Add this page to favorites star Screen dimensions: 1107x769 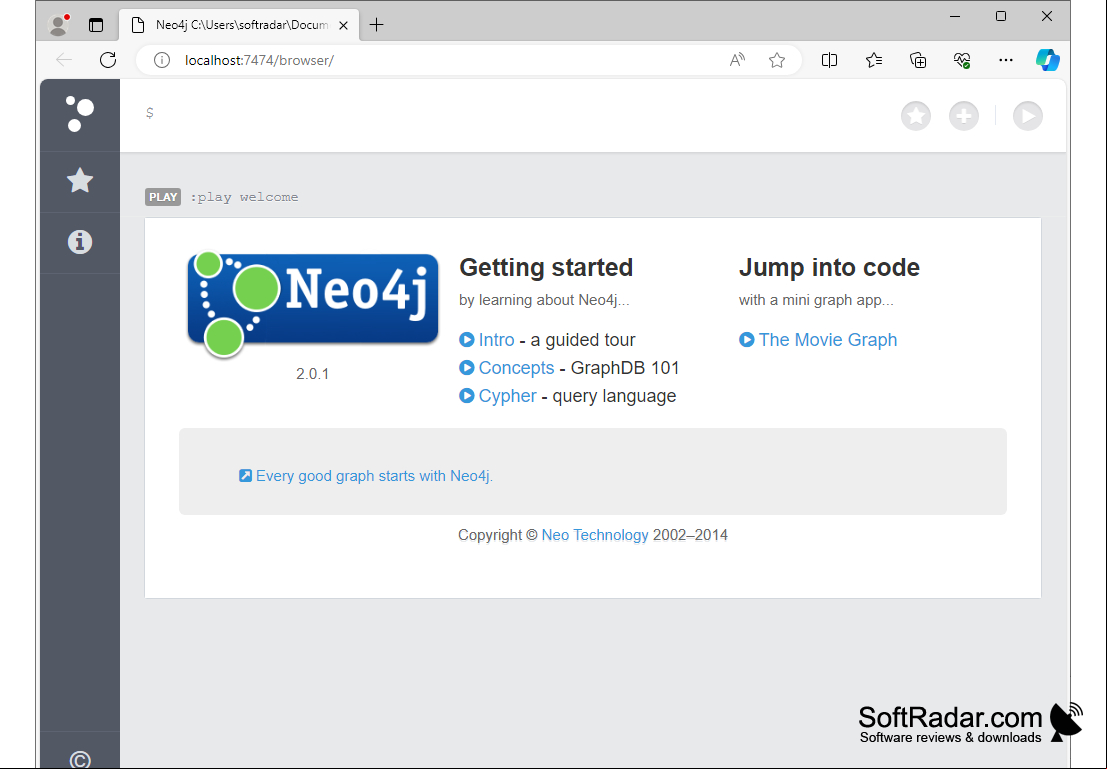tap(777, 60)
